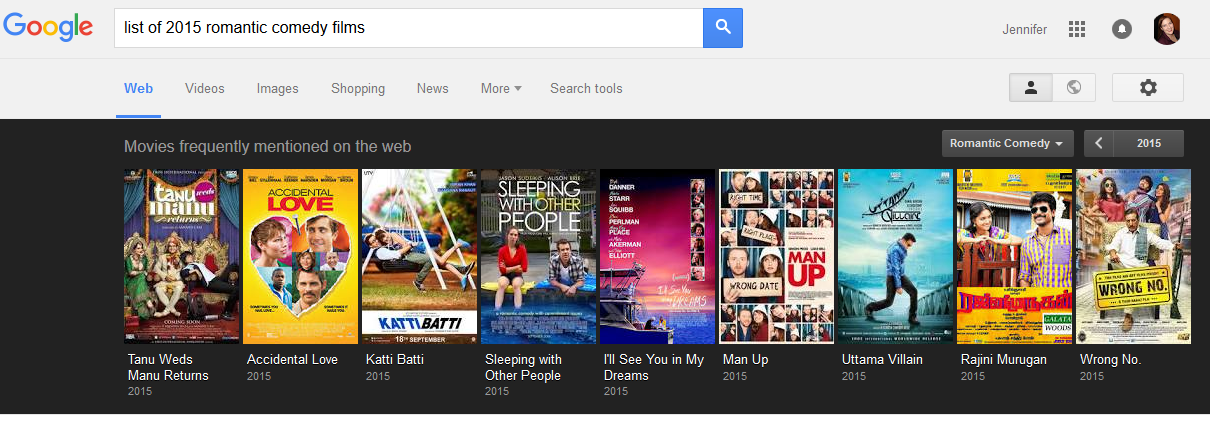Expand the More search categories menu
Screen dimensions: 1210x421
click(501, 88)
